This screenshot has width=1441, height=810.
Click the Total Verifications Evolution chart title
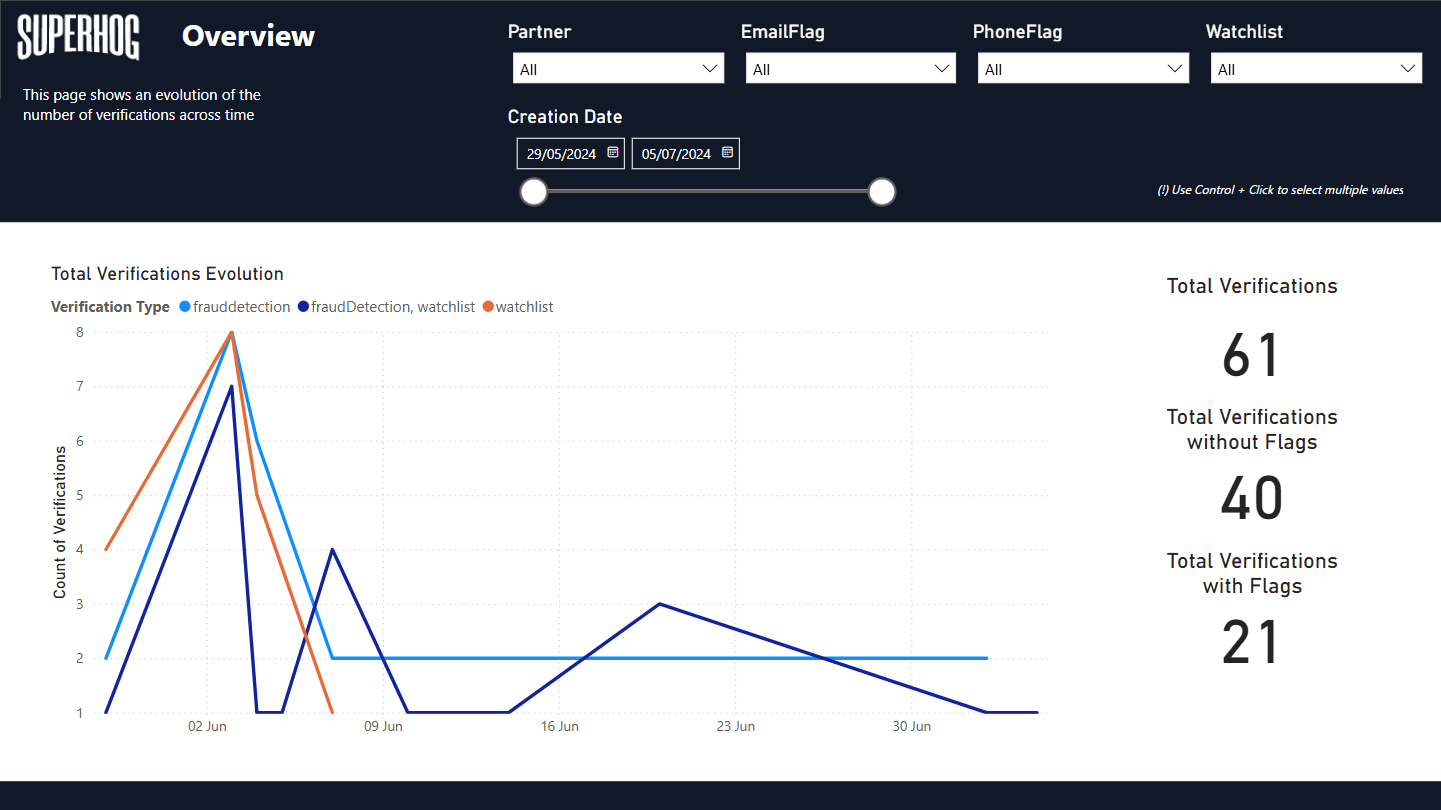(167, 274)
